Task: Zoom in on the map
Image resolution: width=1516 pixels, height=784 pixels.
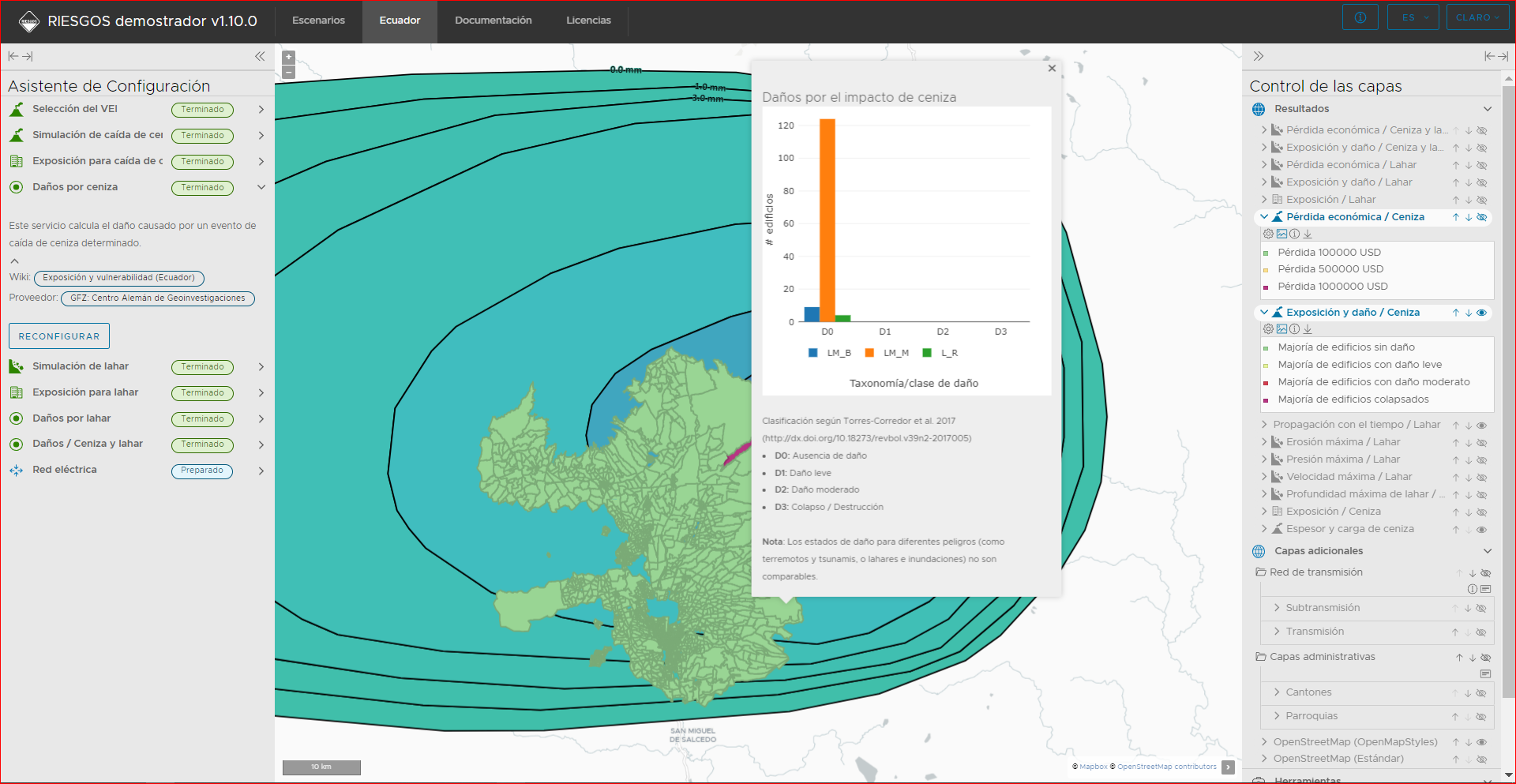Action: [289, 57]
